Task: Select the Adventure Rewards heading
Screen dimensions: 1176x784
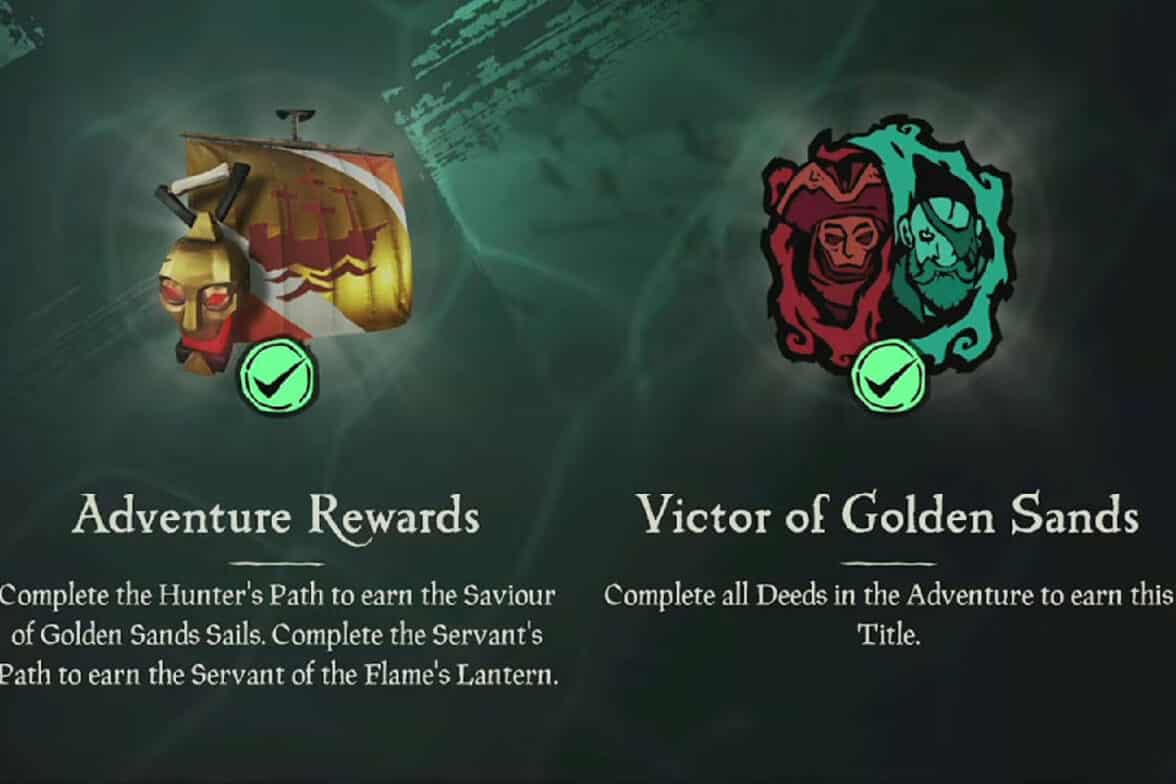Action: tap(277, 516)
